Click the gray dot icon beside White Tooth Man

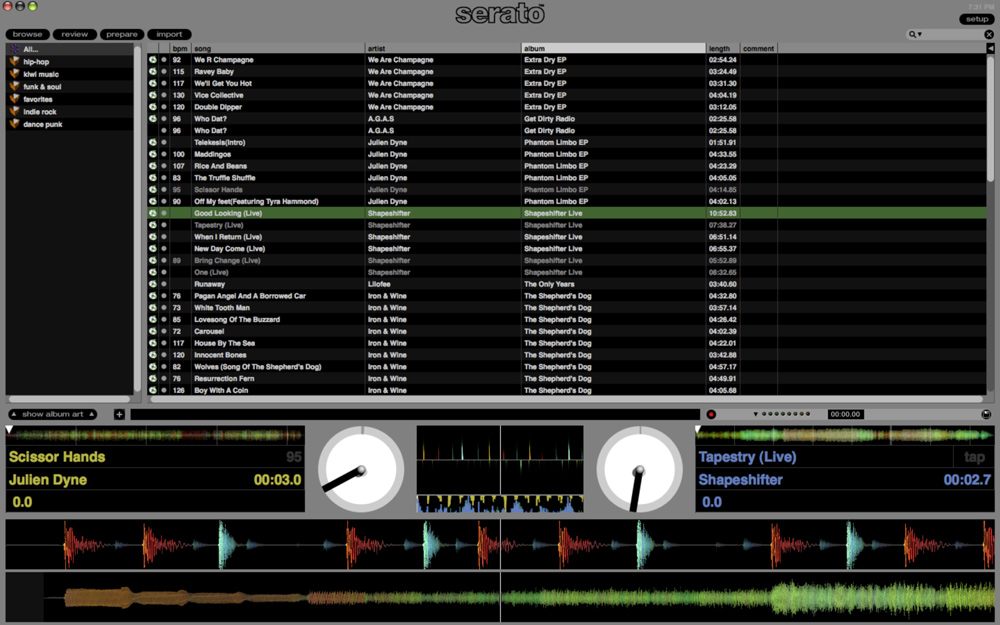point(164,308)
